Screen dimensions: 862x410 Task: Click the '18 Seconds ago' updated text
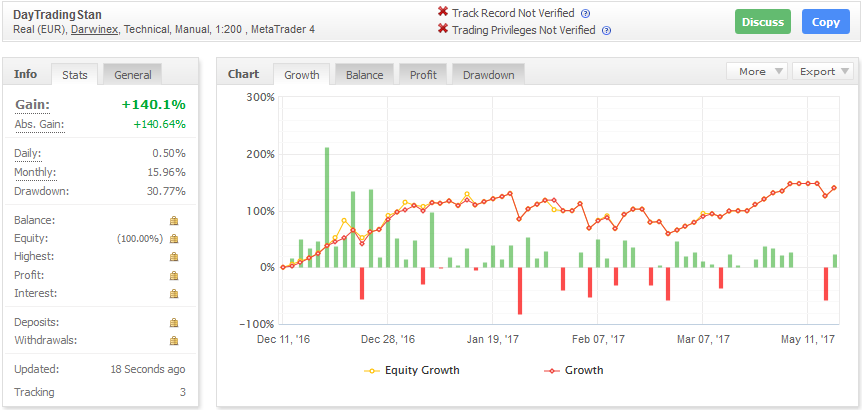tap(148, 369)
